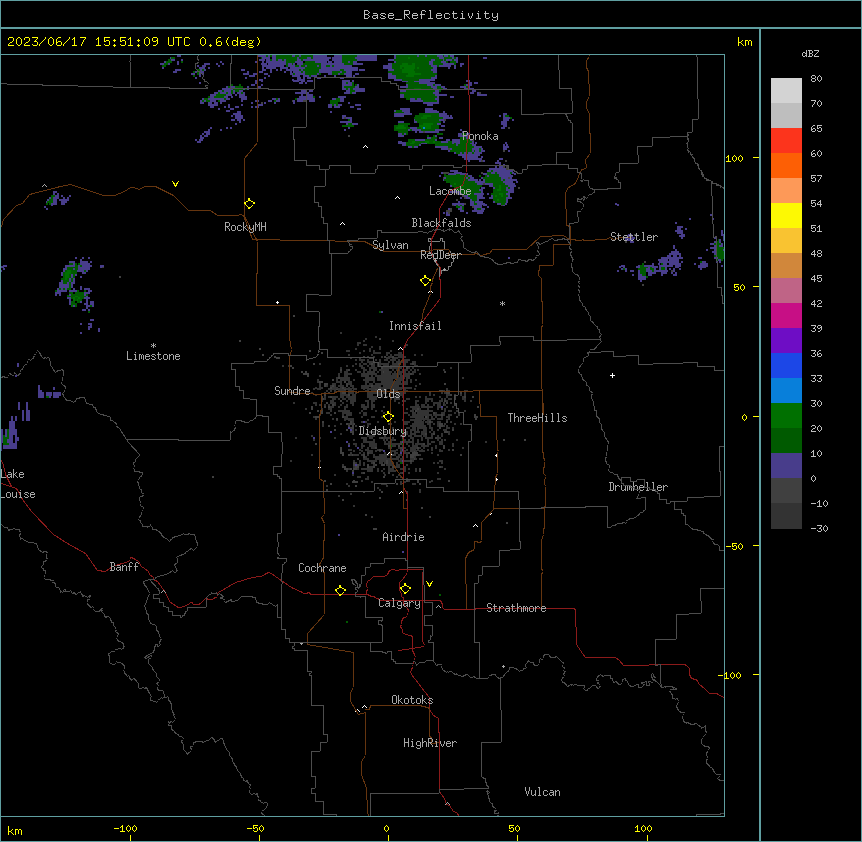
Task: Click the Calgary label
Action: [x=400, y=603]
